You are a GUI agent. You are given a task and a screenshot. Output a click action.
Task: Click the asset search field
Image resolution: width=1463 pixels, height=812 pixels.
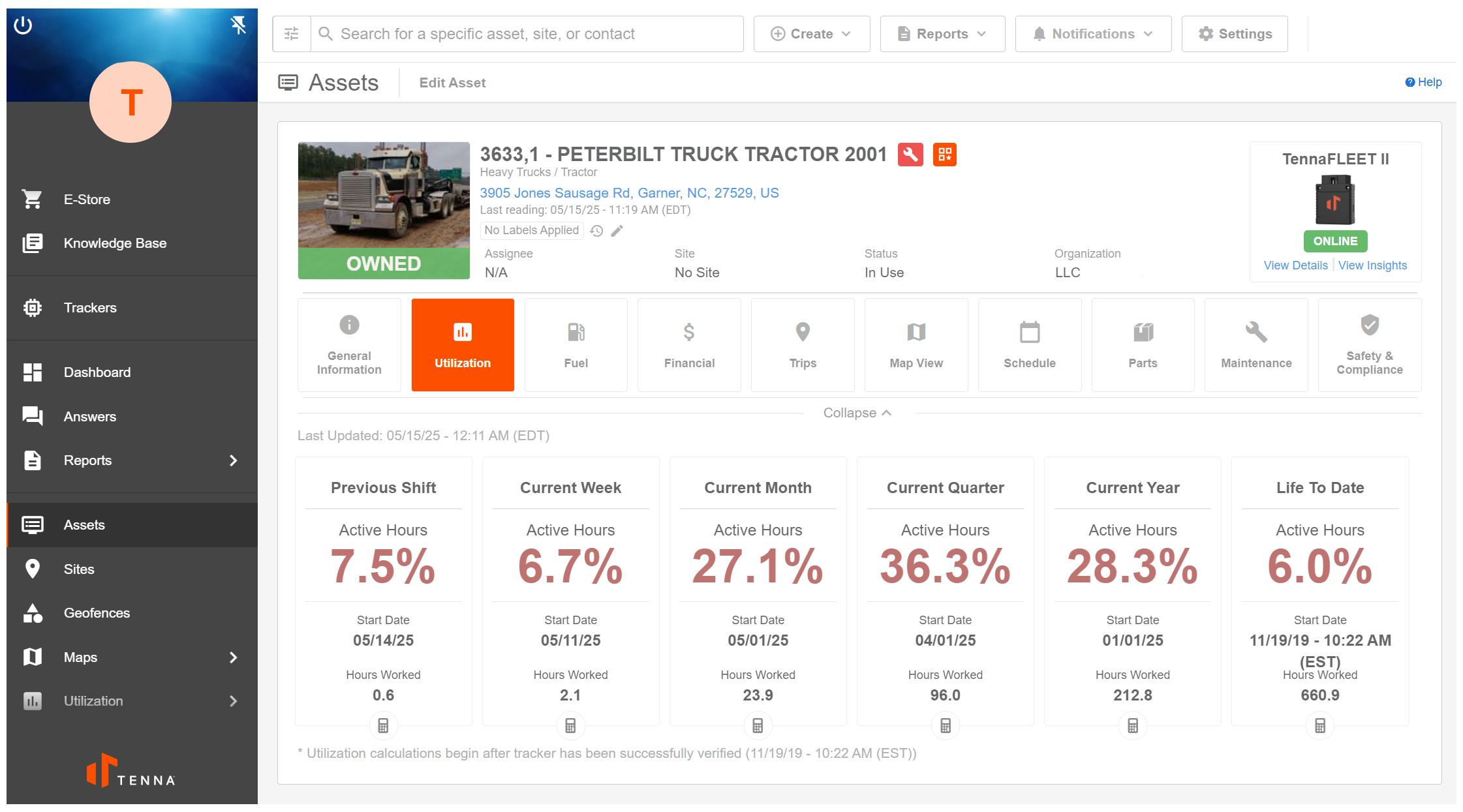[x=527, y=34]
